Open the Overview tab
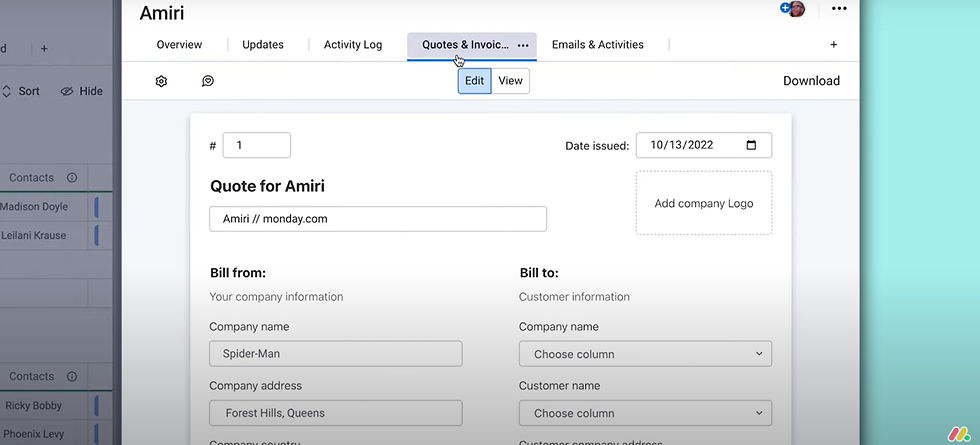This screenshot has height=445, width=980. click(179, 45)
